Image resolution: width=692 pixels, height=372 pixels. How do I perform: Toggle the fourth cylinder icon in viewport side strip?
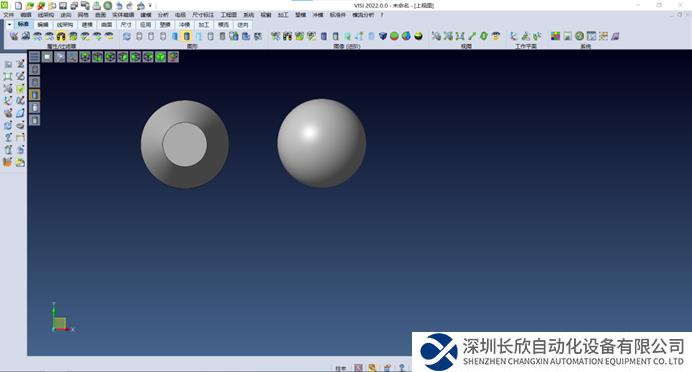tap(34, 107)
